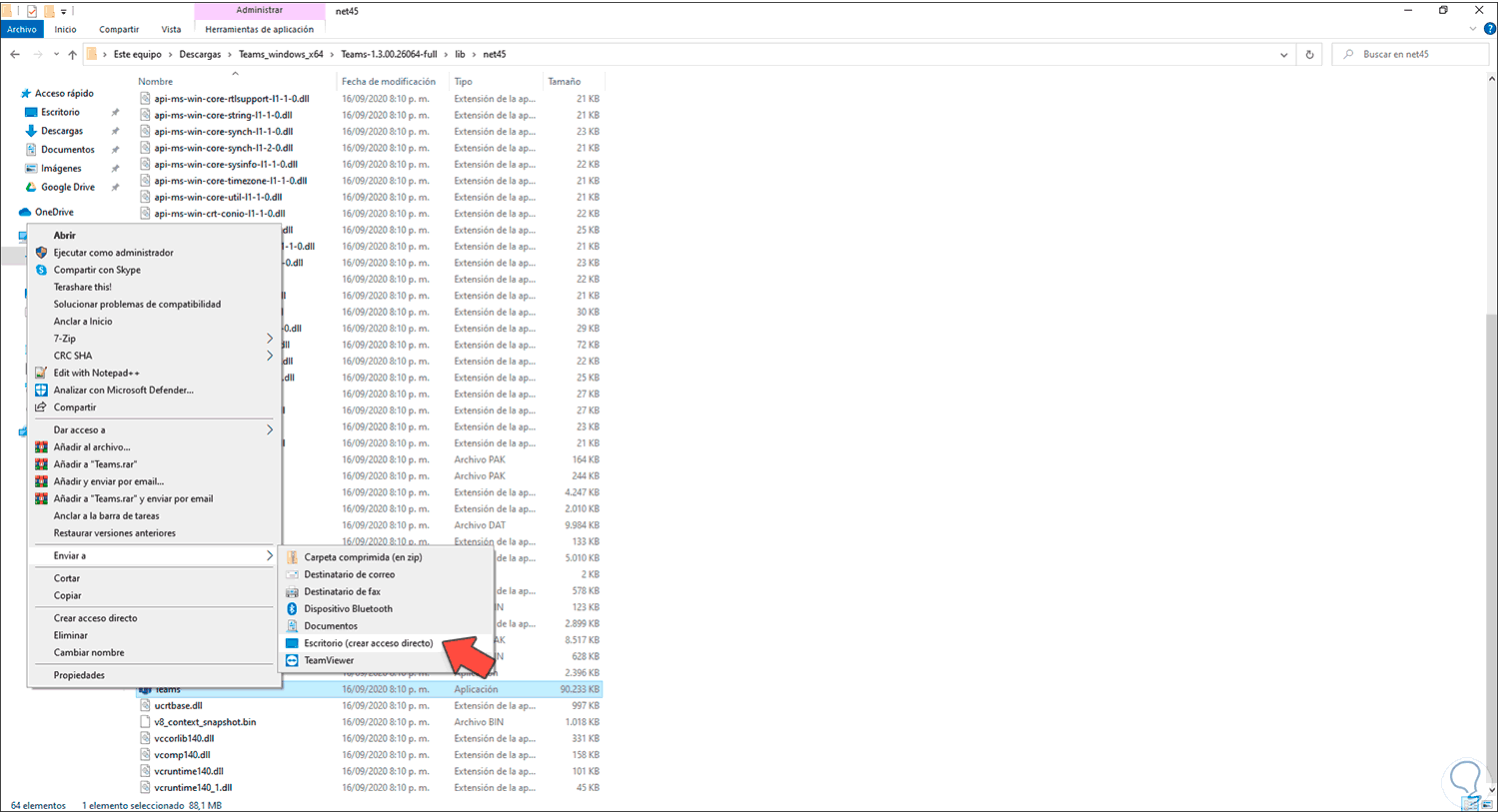Viewport: 1499px width, 812px height.
Task: Click the WinRAR icon beside Añadir al archivo...
Action: click(41, 447)
